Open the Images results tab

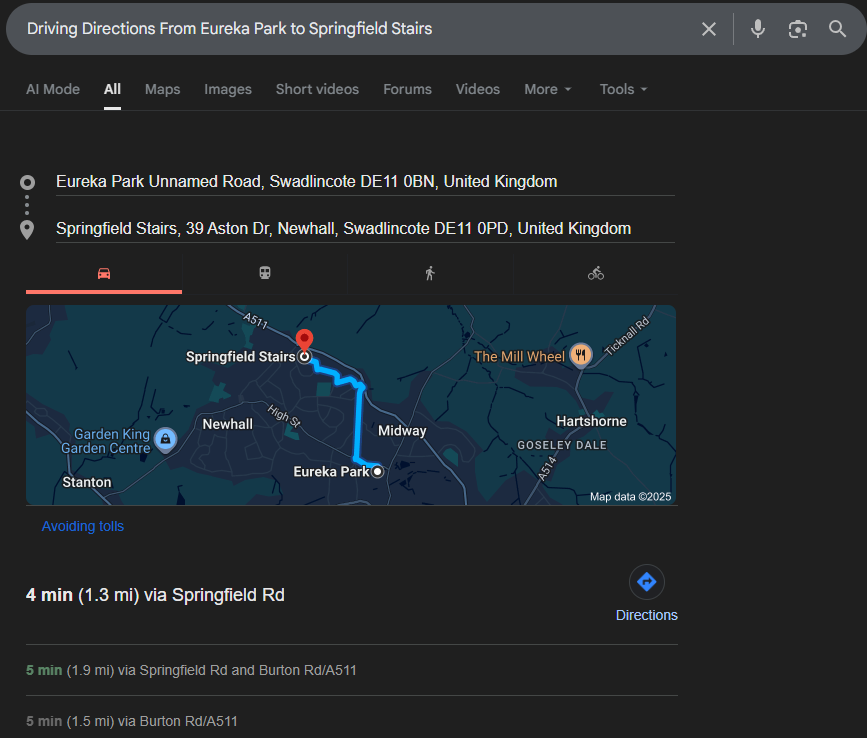pos(227,89)
